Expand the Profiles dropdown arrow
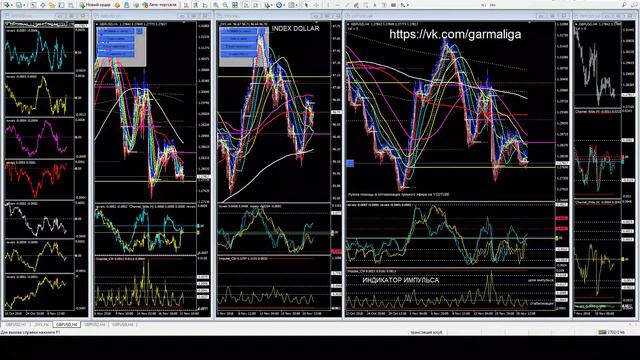Viewport: 640px width, 360px height. (x=24, y=5)
